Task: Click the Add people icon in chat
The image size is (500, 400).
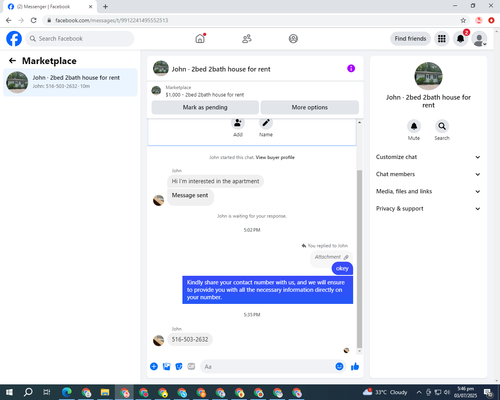Action: point(238,123)
